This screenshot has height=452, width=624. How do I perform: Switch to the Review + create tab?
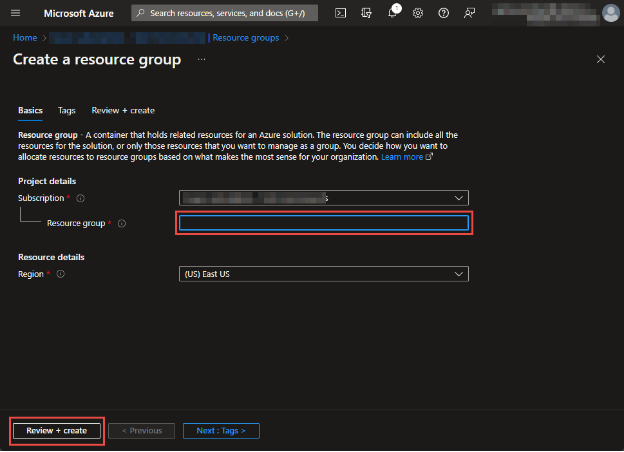[x=123, y=110]
